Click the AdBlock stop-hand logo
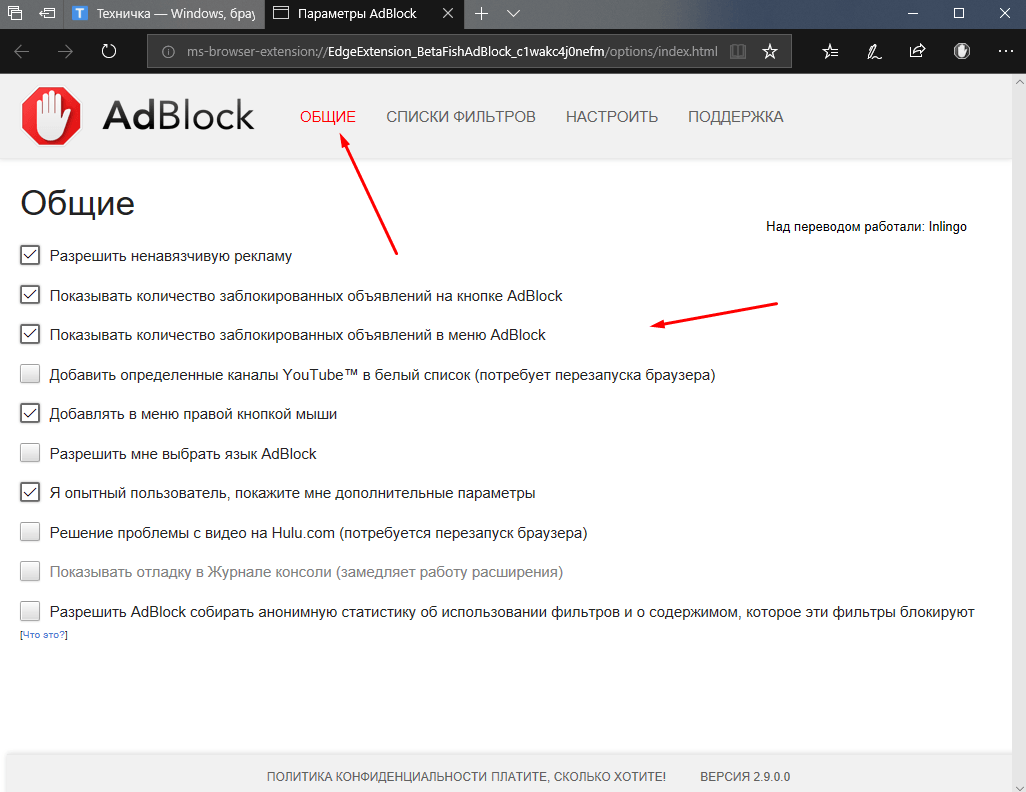This screenshot has height=792, width=1026. (x=50, y=116)
